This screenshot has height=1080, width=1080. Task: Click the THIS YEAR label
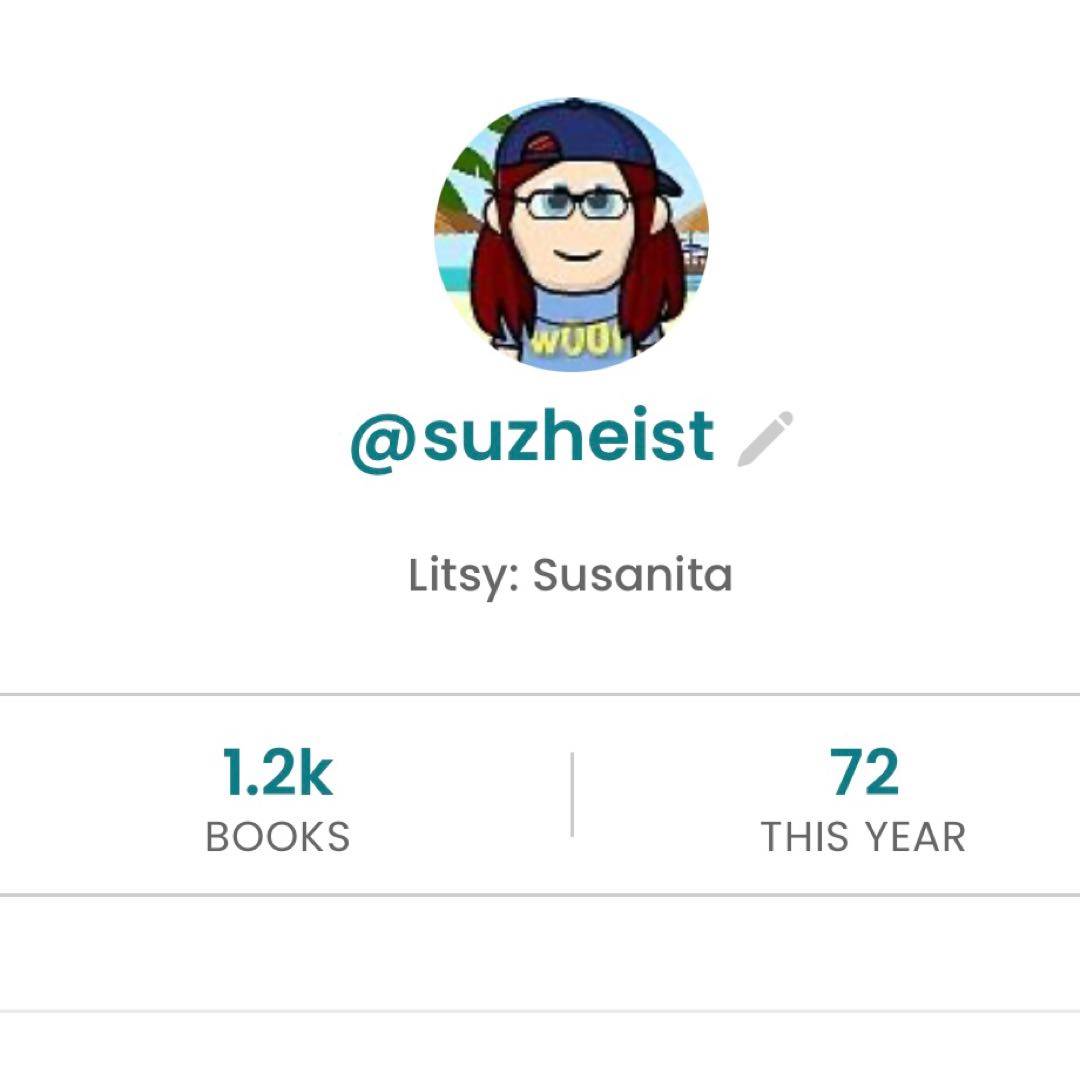tap(864, 837)
